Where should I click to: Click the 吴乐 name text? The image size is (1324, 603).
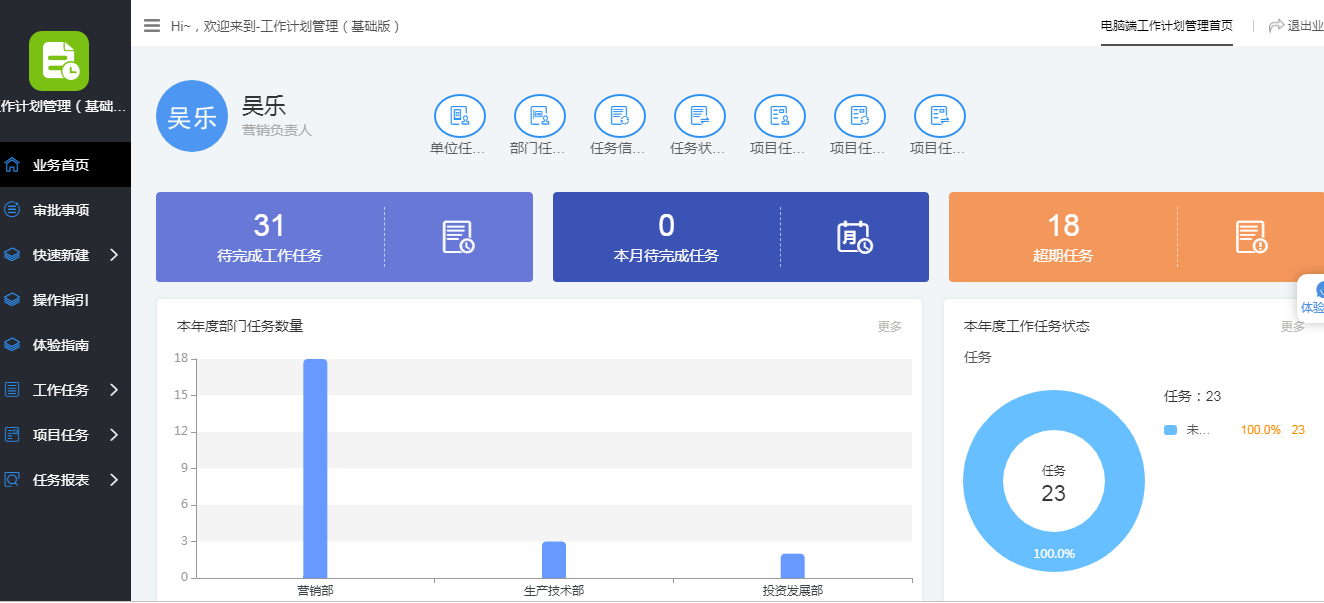pyautogui.click(x=264, y=106)
